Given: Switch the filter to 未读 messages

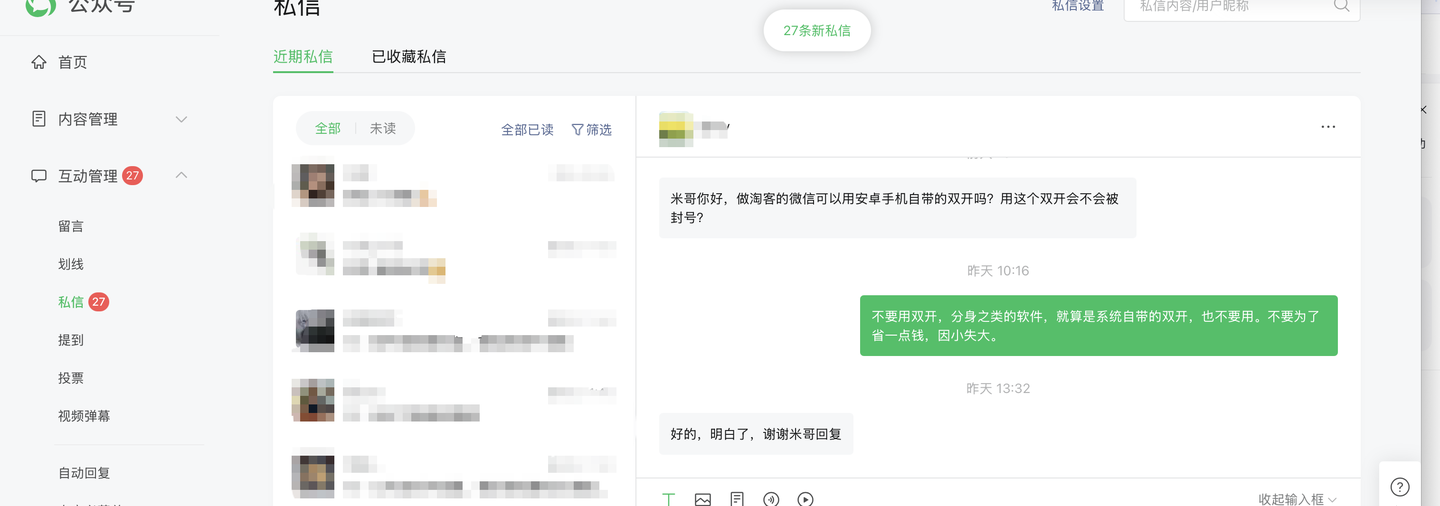Looking at the screenshot, I should pos(383,129).
